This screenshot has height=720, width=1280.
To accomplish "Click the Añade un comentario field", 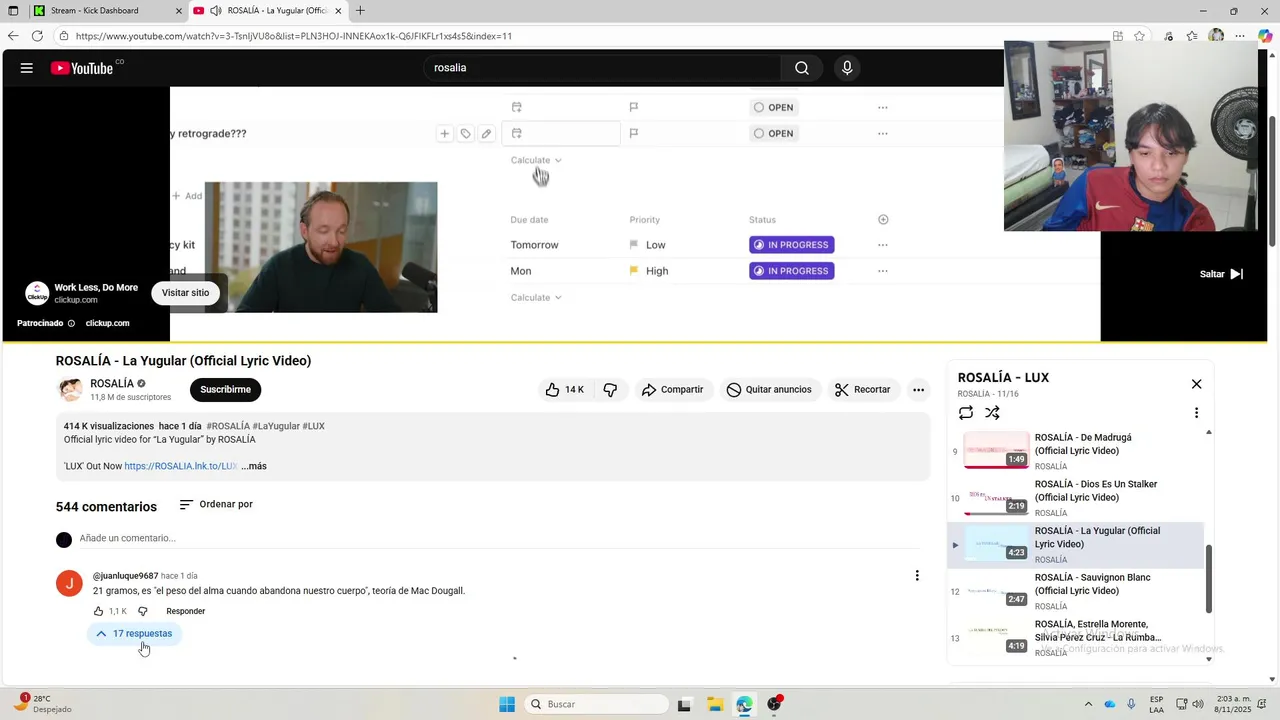I will (x=499, y=538).
